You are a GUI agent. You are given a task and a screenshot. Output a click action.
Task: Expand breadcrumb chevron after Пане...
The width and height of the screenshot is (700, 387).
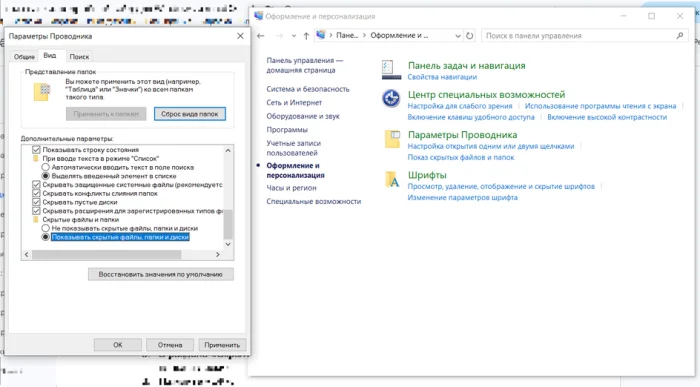coord(364,35)
